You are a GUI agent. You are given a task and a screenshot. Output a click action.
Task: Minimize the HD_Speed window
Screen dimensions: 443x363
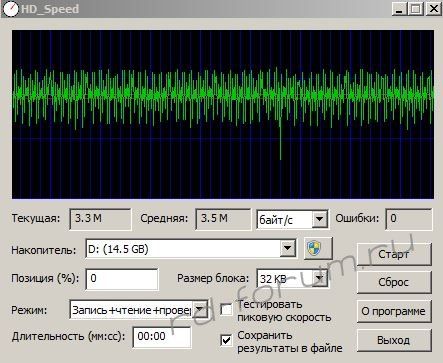[x=399, y=9]
